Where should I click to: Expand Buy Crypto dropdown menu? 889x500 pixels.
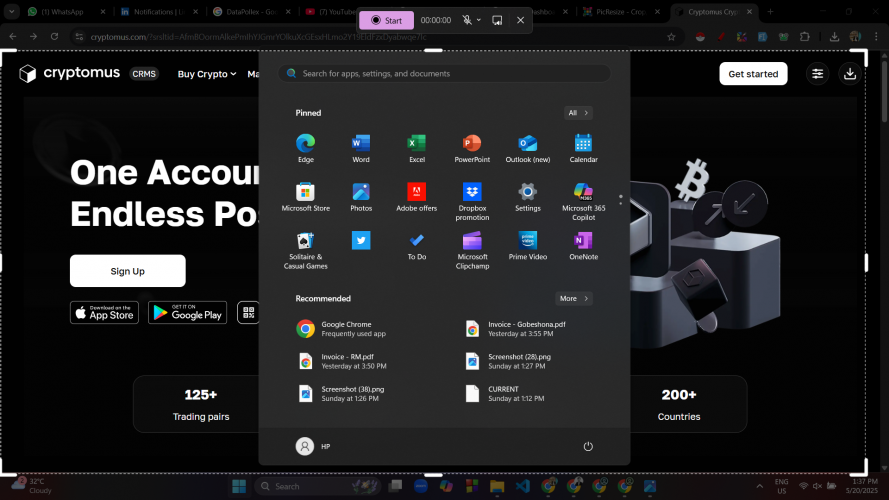[x=207, y=74]
